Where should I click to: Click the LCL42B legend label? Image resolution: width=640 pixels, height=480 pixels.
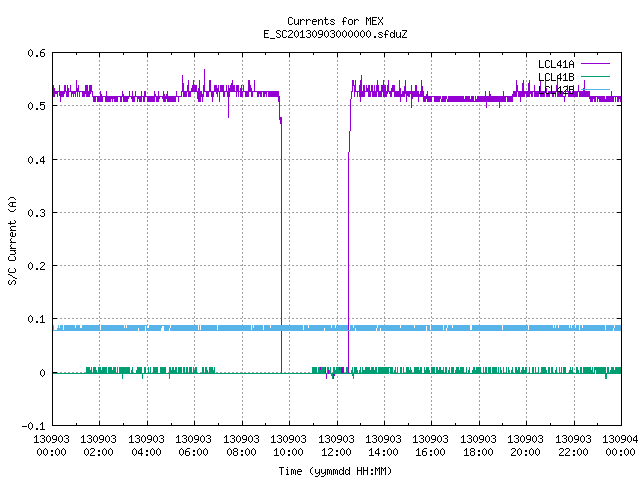pos(556,90)
